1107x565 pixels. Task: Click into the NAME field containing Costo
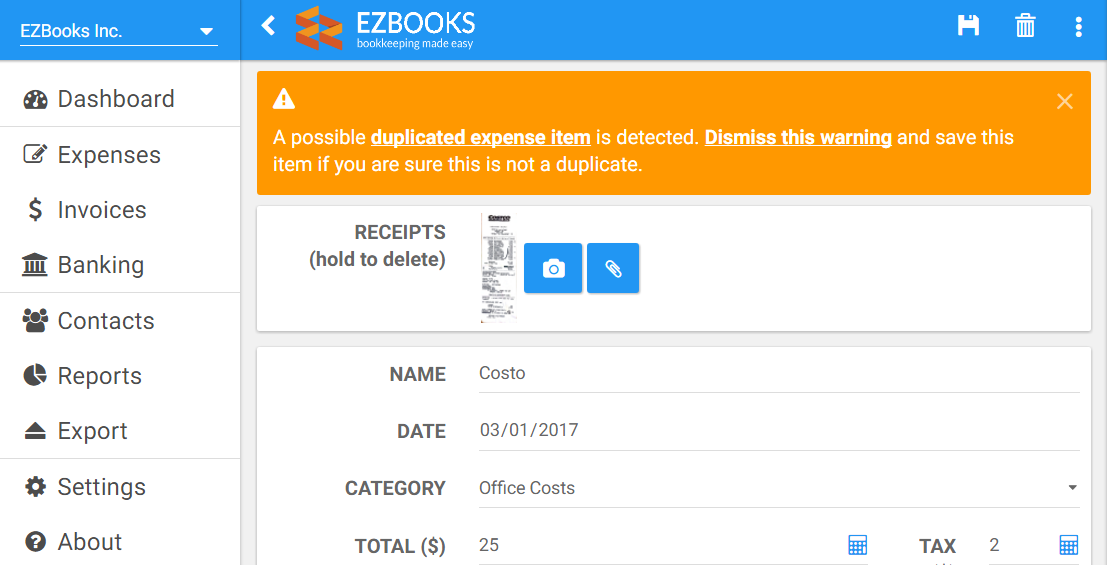click(x=779, y=373)
